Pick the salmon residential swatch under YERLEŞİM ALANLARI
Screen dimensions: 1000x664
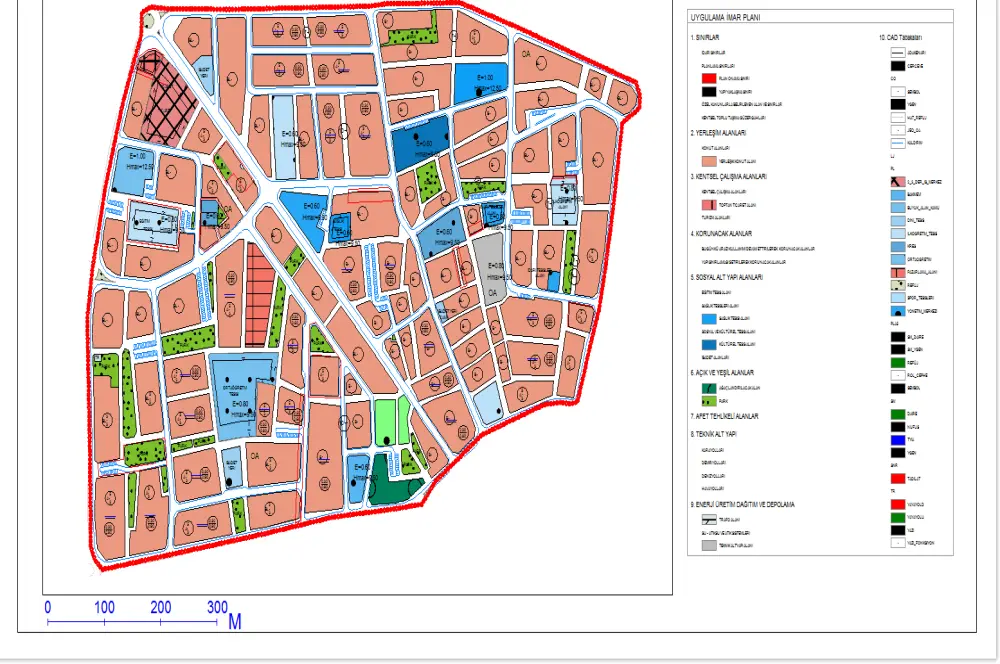coord(709,161)
